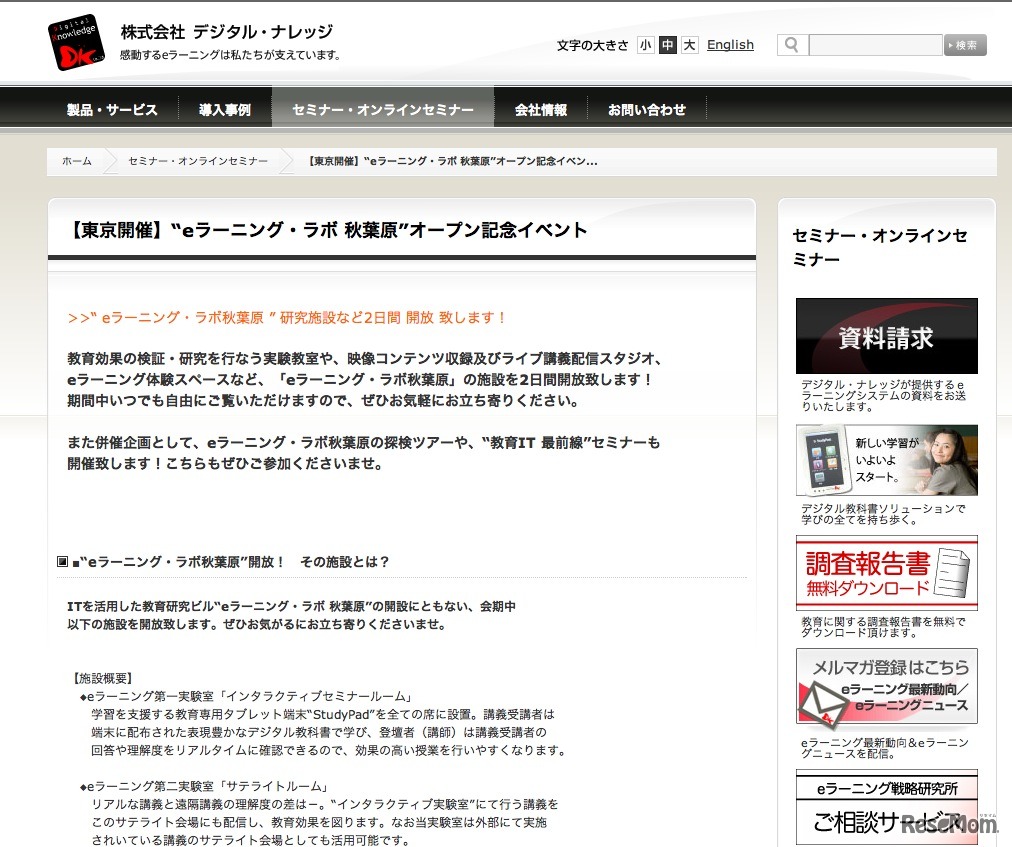
Task: Switch to the セミナー・オンラインセミナー tab
Action: pos(382,110)
